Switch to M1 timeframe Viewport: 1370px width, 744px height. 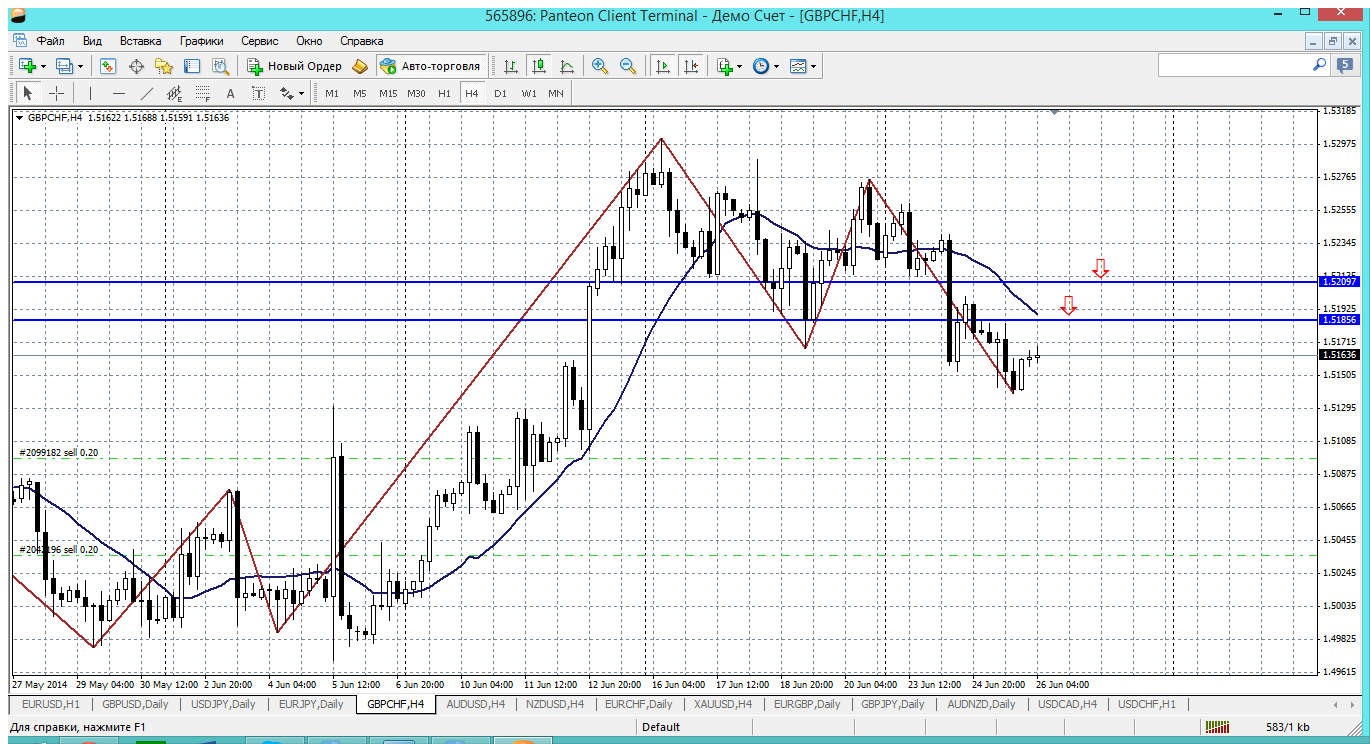[x=332, y=93]
